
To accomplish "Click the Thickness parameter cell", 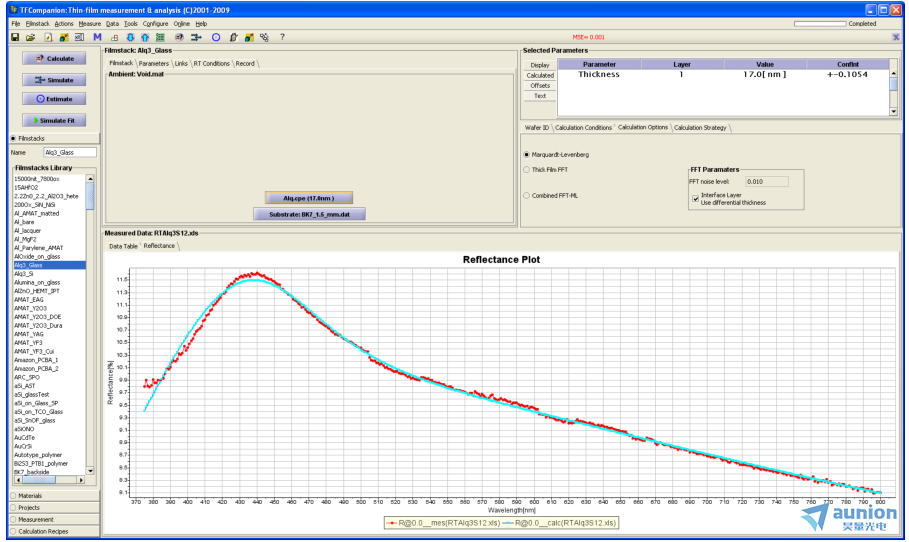I will coord(599,75).
